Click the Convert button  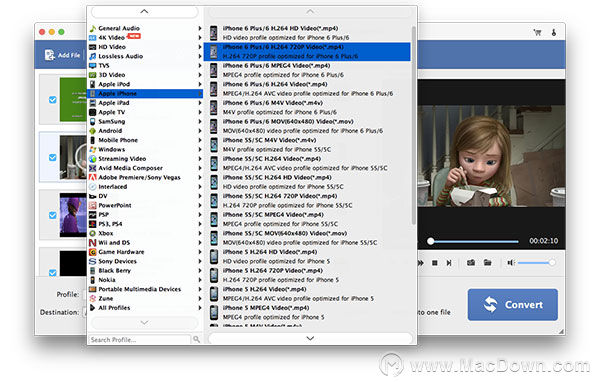[512, 305]
